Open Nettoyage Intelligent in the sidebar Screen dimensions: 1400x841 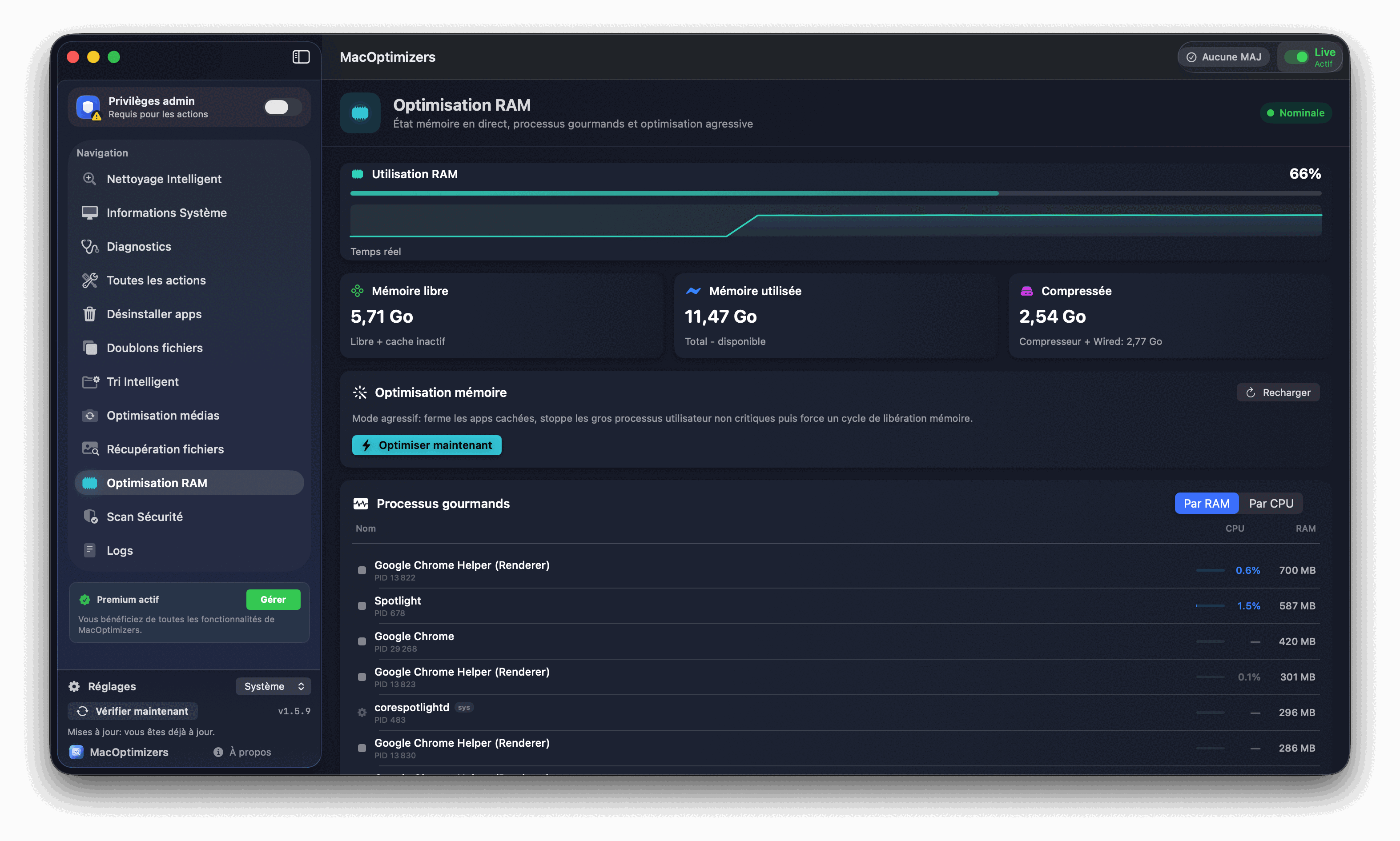point(164,179)
